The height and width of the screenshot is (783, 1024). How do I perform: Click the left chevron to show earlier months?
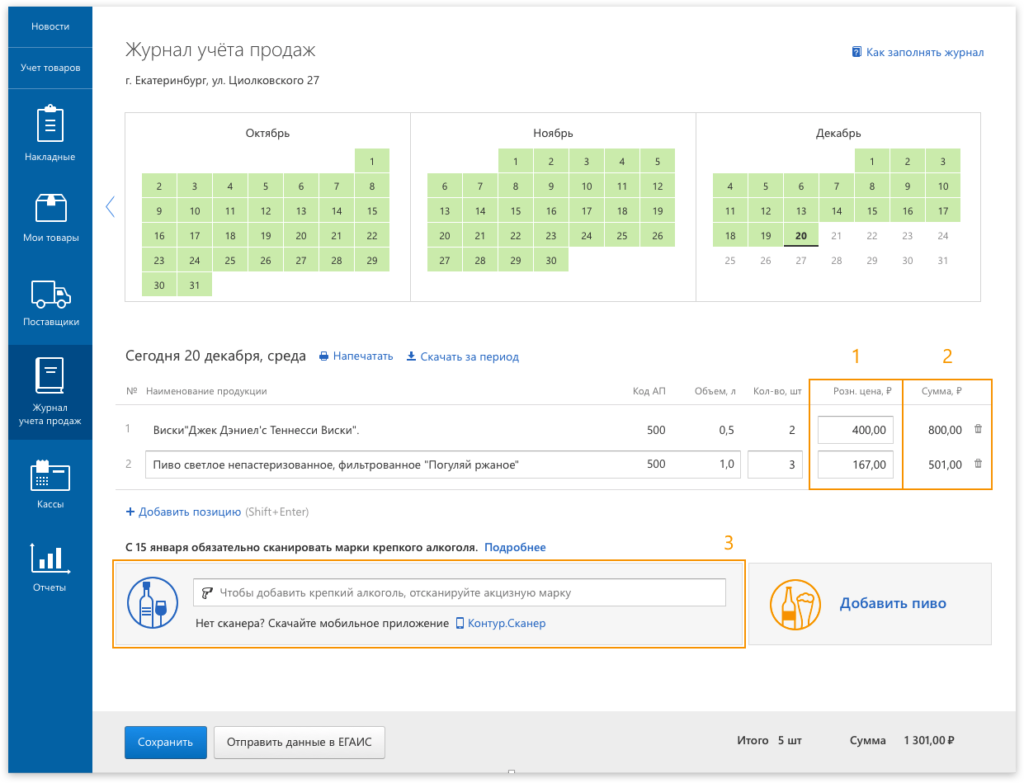110,206
